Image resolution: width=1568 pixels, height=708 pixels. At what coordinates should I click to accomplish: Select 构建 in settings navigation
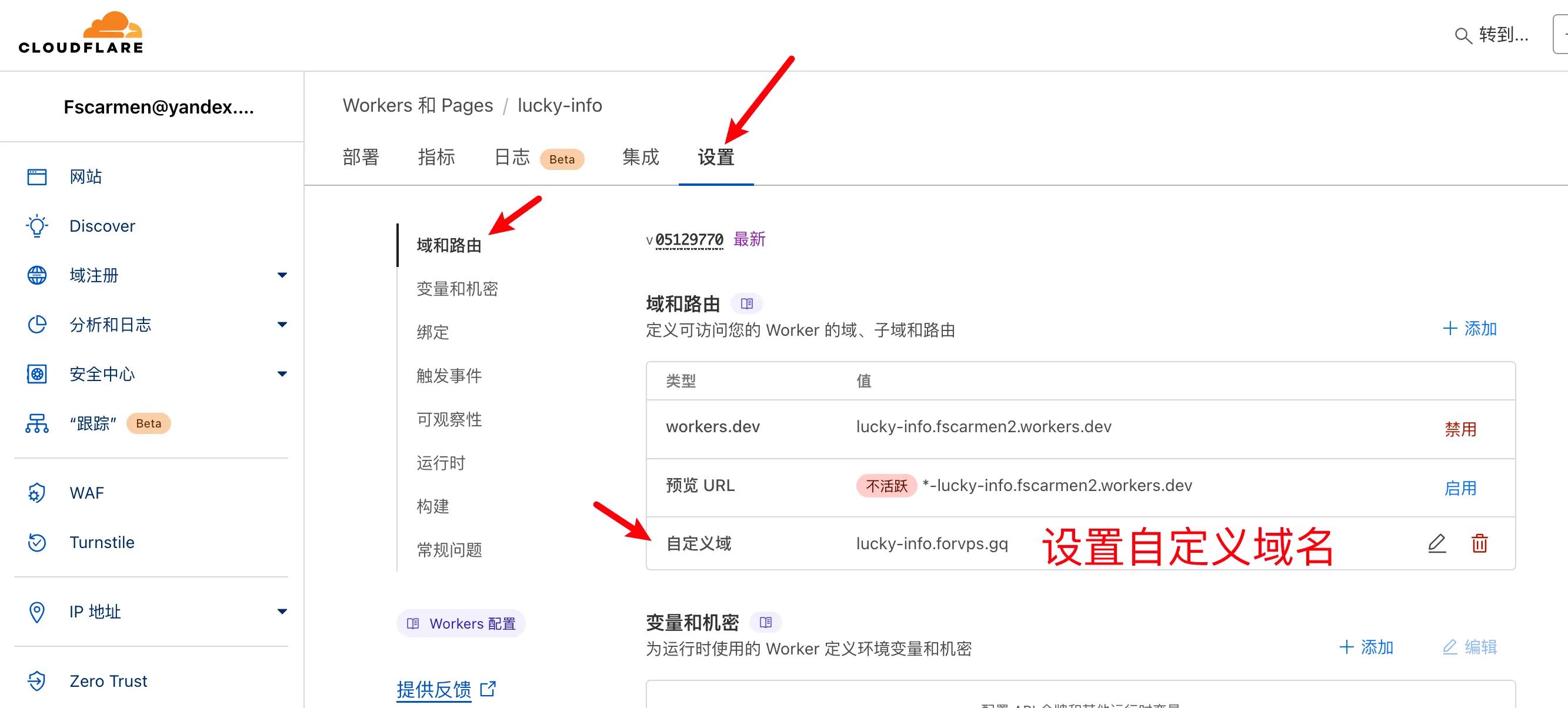pyautogui.click(x=433, y=506)
